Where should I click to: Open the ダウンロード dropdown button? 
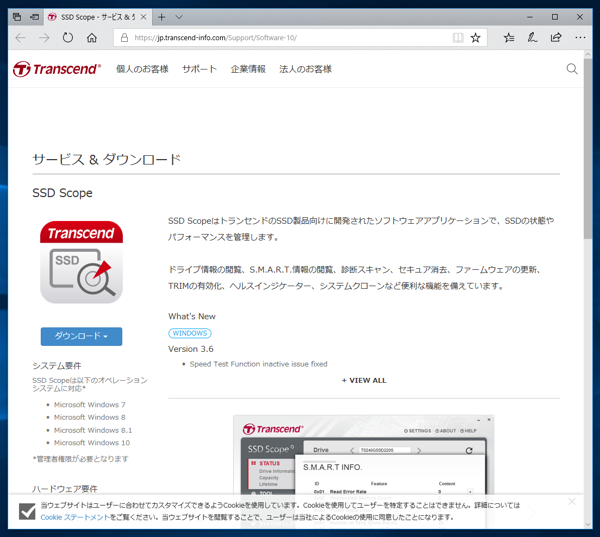point(82,336)
